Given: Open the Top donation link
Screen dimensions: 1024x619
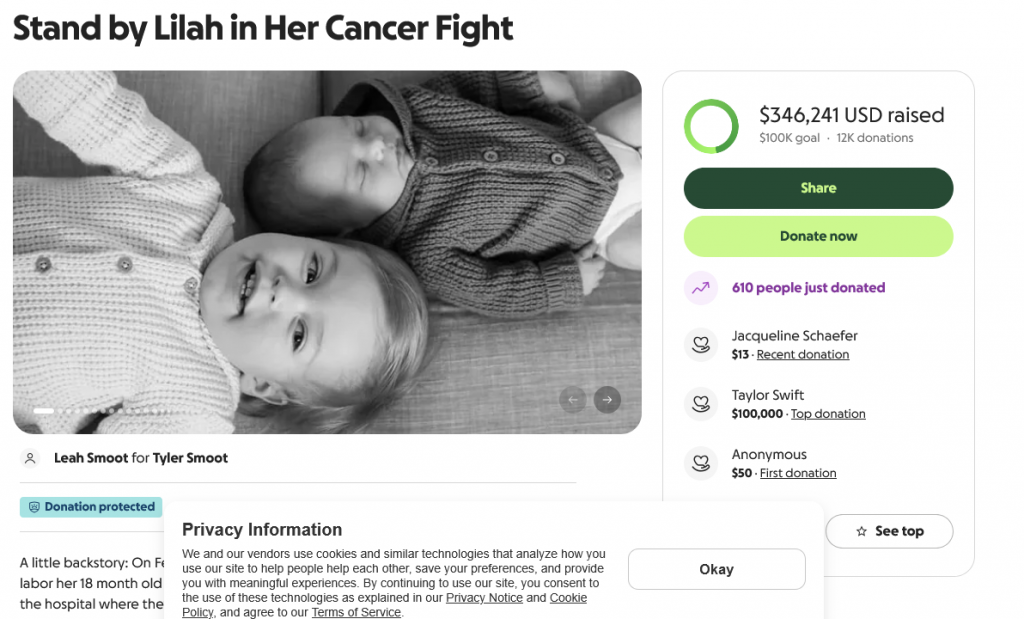Looking at the screenshot, I should click(828, 414).
